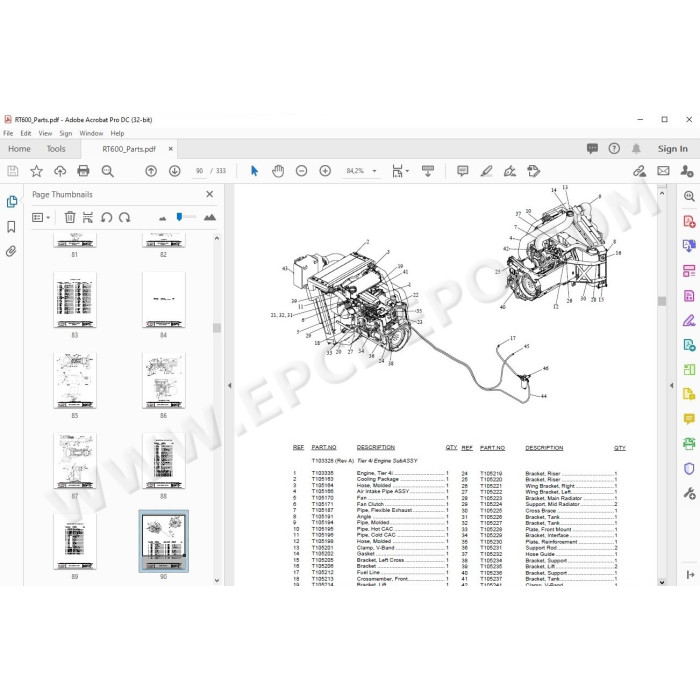The height and width of the screenshot is (700, 700).
Task: Open Find text search tool
Action: tap(107, 171)
